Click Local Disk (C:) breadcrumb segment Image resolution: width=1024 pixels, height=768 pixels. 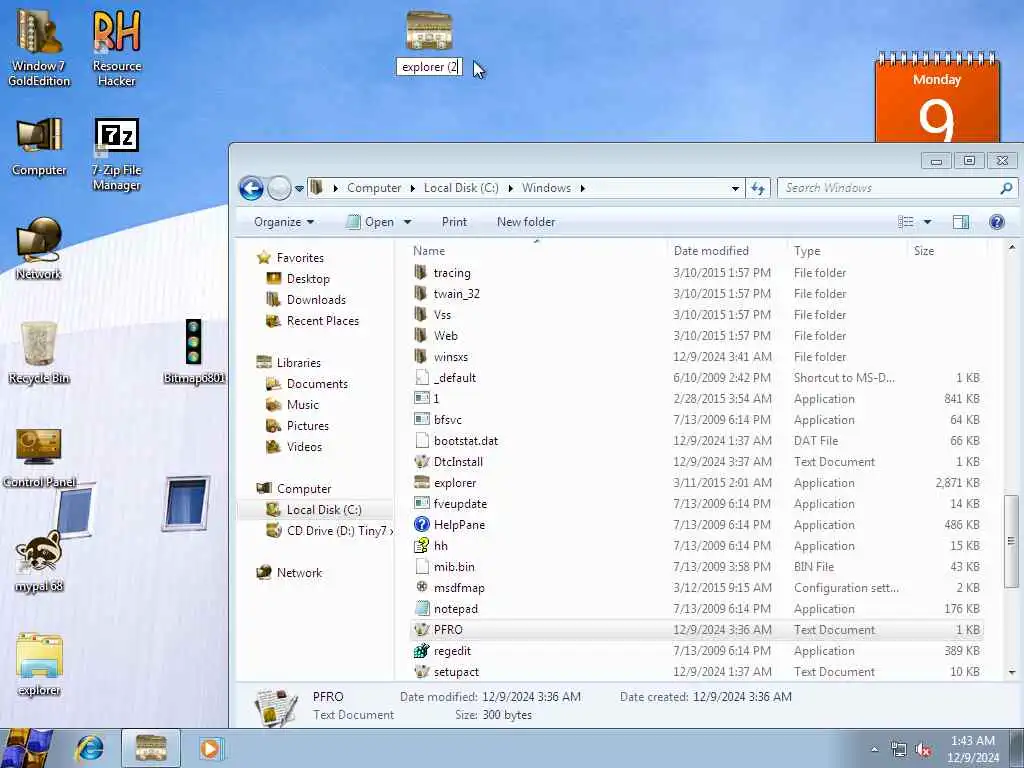click(x=461, y=188)
